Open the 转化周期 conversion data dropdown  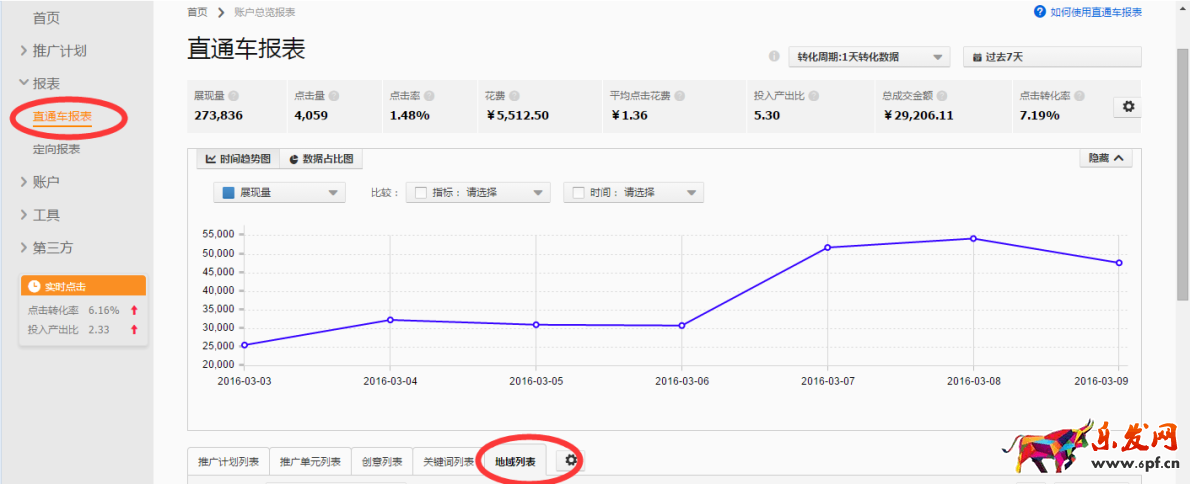[x=868, y=57]
